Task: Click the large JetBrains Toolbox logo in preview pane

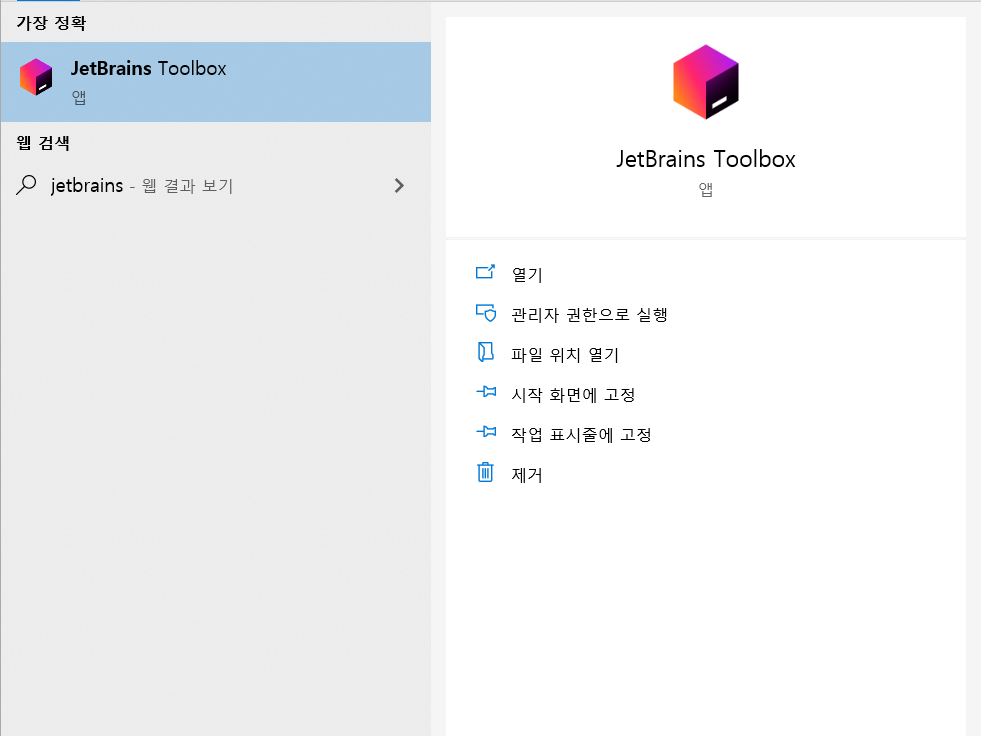Action: point(706,82)
